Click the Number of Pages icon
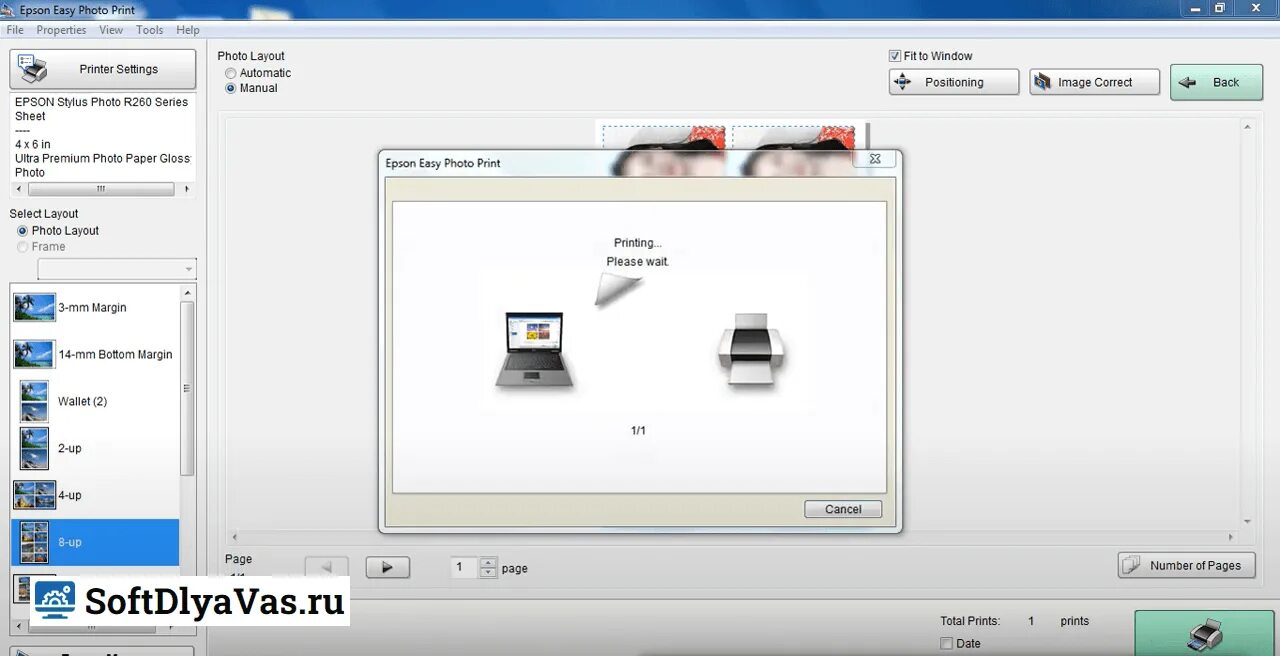Image resolution: width=1280 pixels, height=656 pixels. tap(1131, 565)
